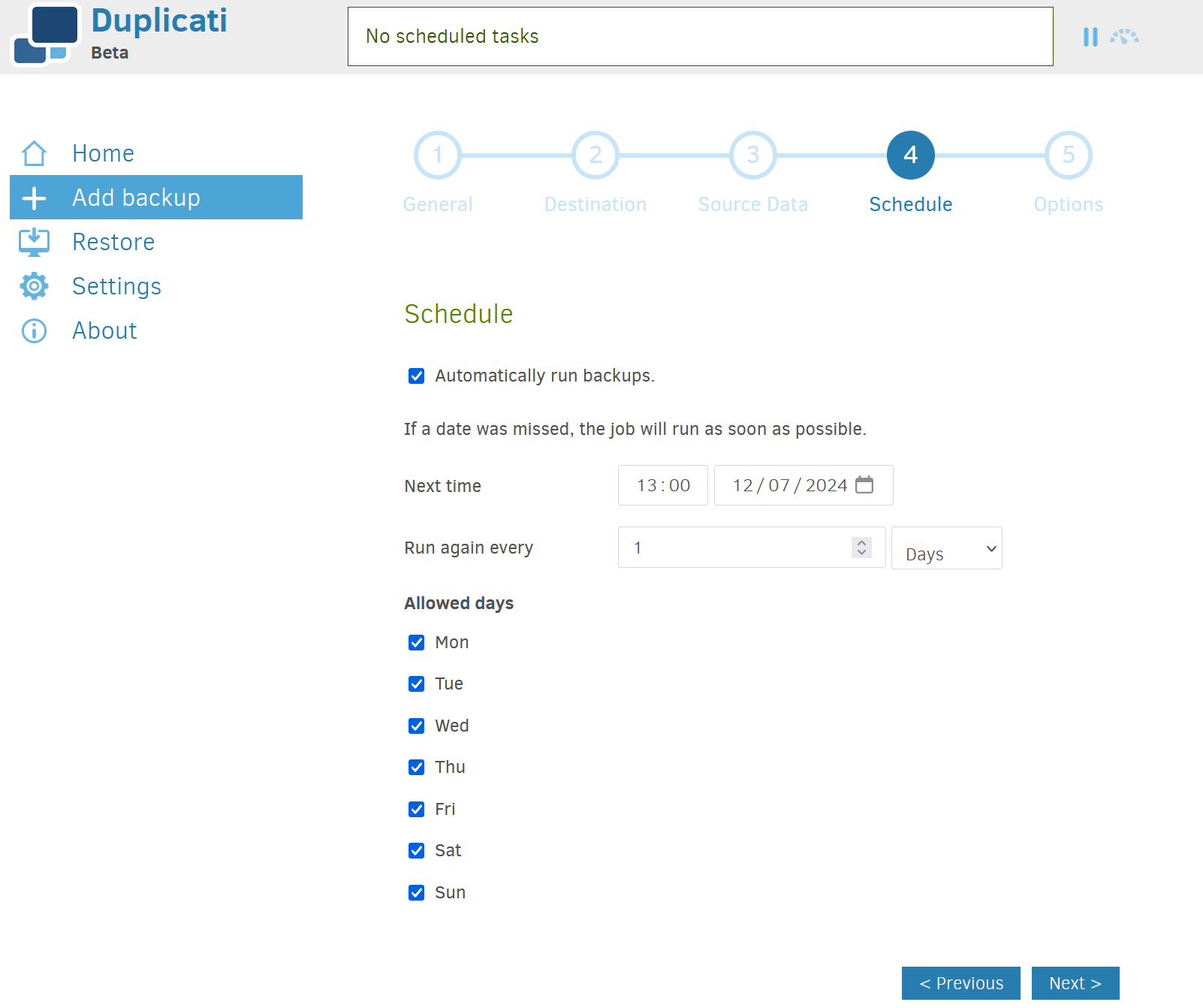The image size is (1203, 1008).
Task: Go to step 2 circle Destination
Action: (x=595, y=155)
